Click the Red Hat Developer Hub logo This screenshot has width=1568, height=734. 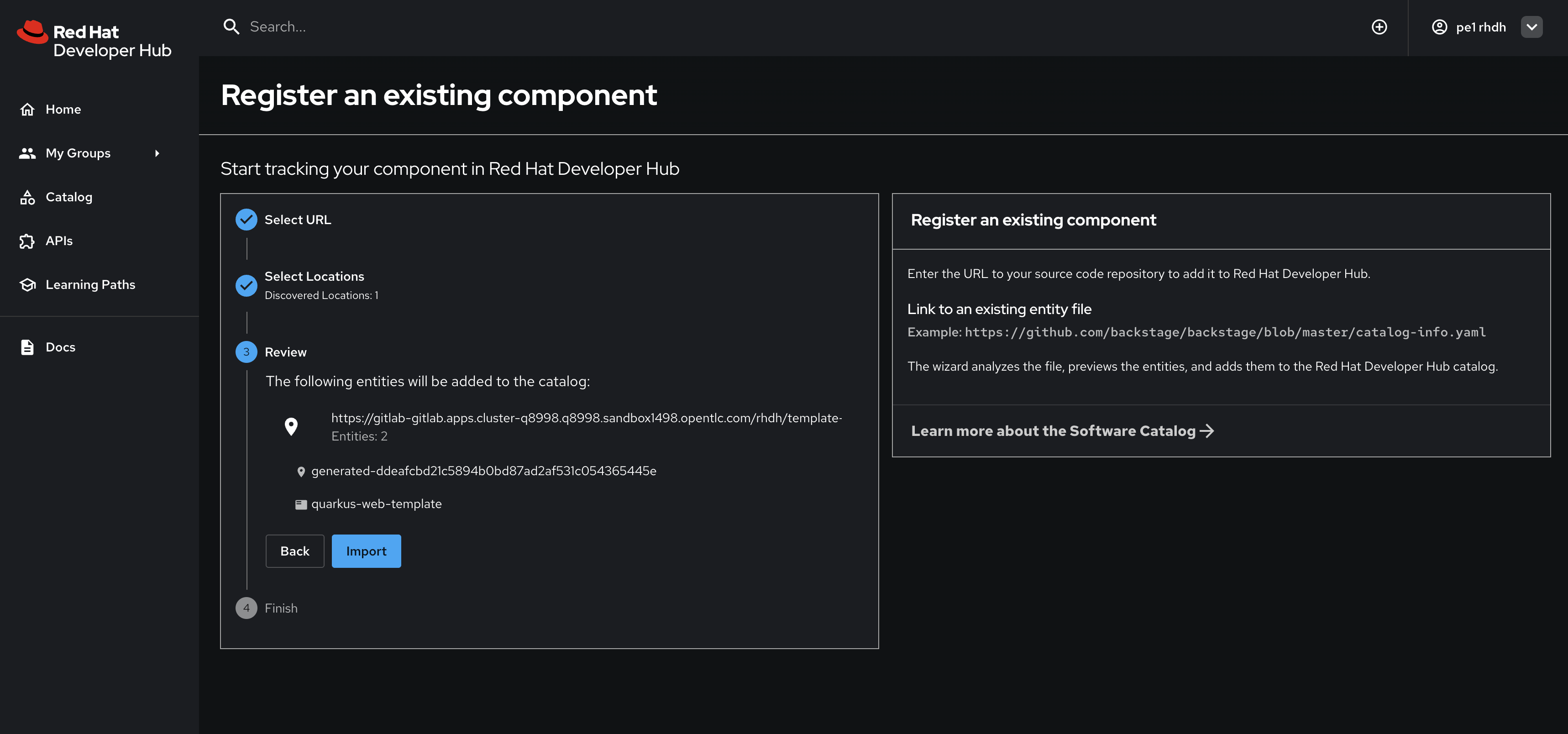pyautogui.click(x=94, y=40)
